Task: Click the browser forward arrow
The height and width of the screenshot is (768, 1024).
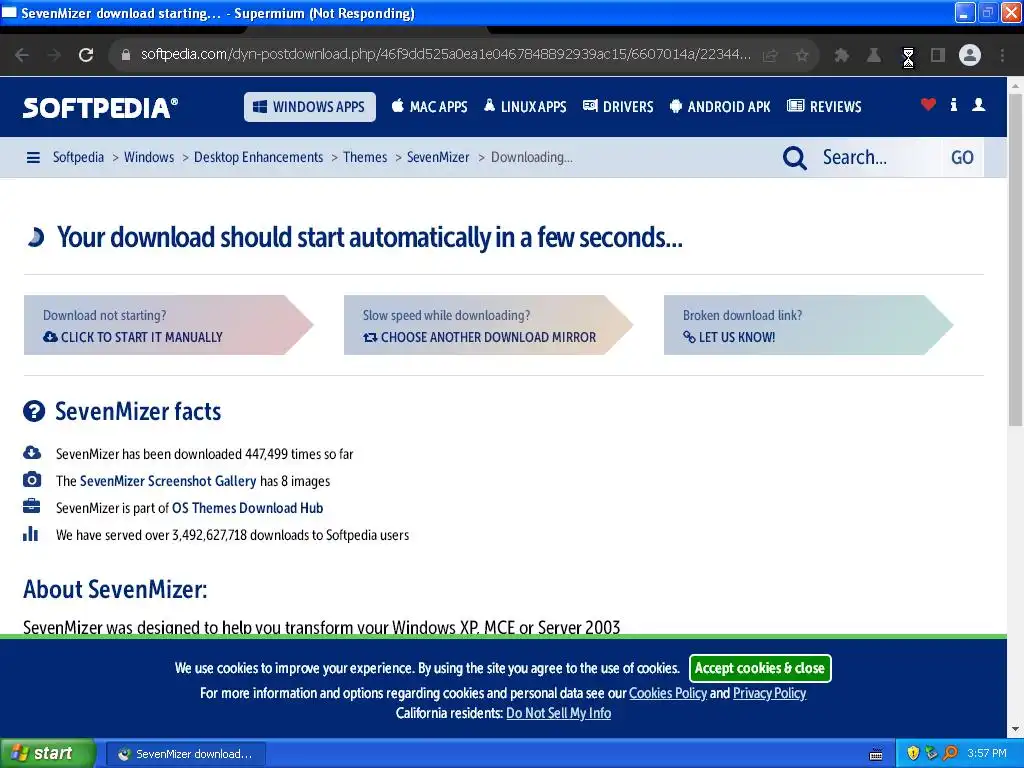Action: pos(54,55)
